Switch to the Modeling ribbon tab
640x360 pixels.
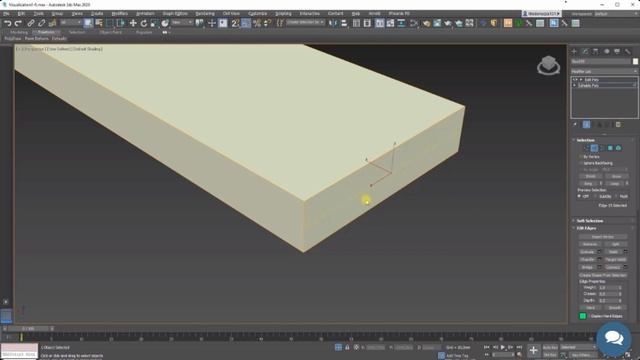19,32
